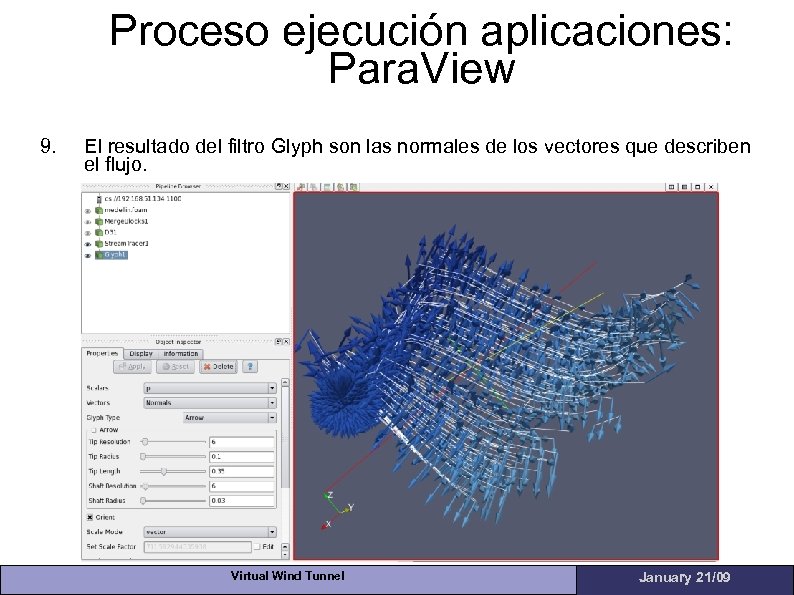This screenshot has width=794, height=595.
Task: Click the fifth icon in the view toolbar
Action: [x=354, y=187]
